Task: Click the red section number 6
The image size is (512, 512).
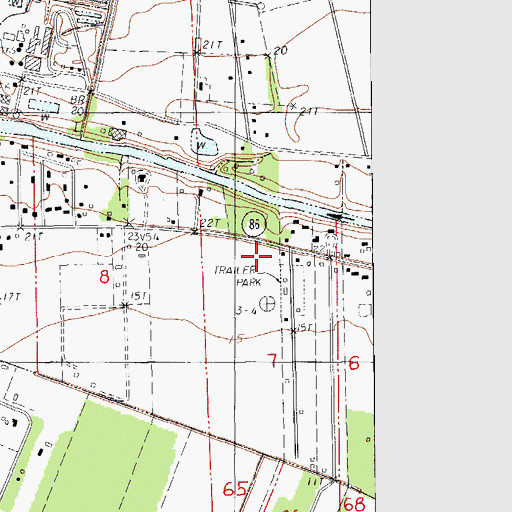Action: [x=354, y=363]
